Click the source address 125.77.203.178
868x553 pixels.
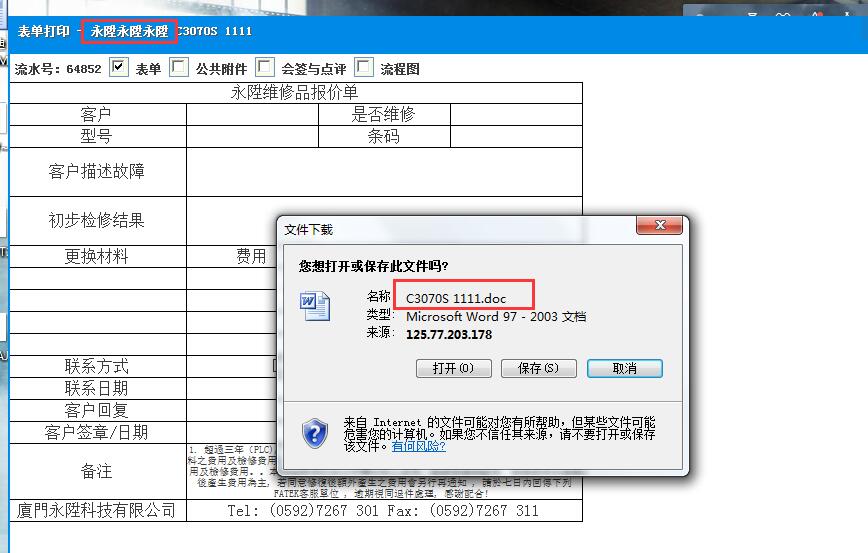tap(449, 334)
